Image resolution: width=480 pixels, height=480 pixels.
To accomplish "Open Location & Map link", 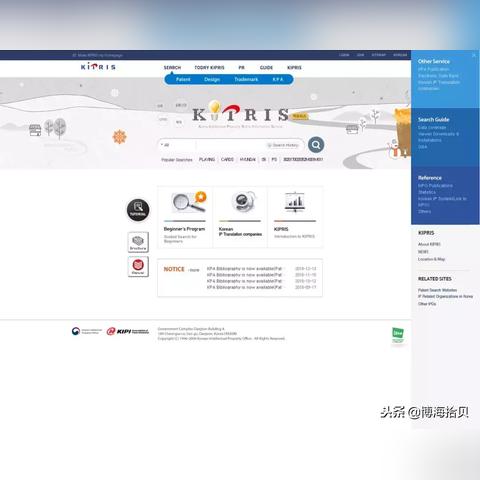I will (x=431, y=259).
